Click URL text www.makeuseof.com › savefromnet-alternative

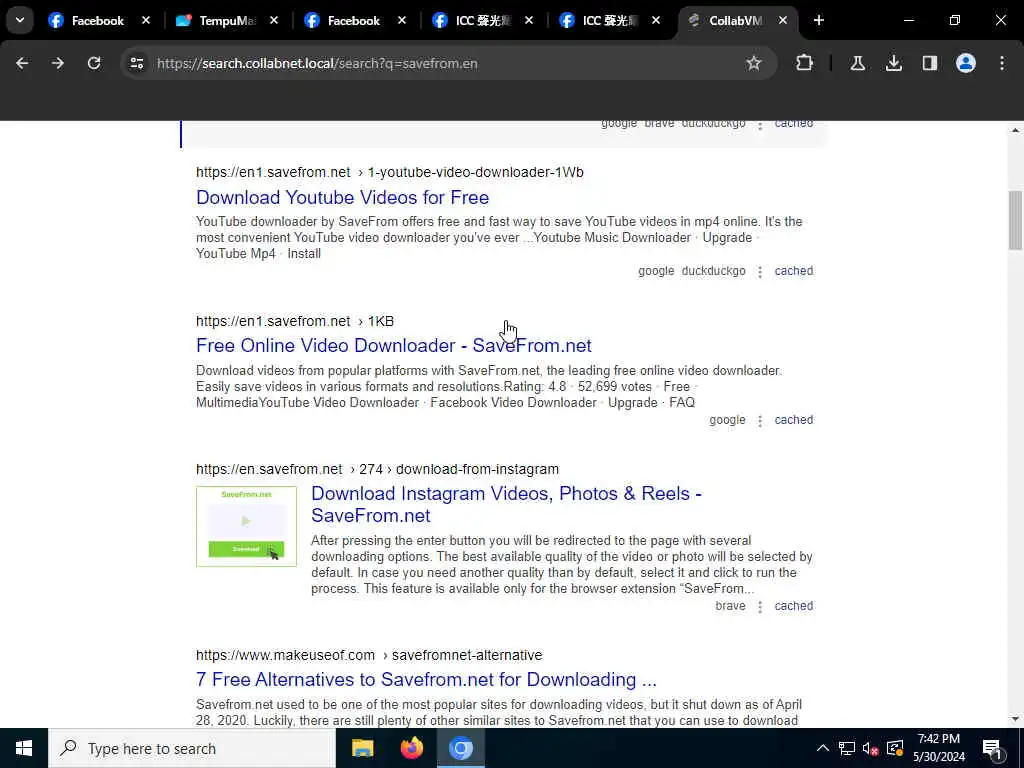[x=369, y=655]
